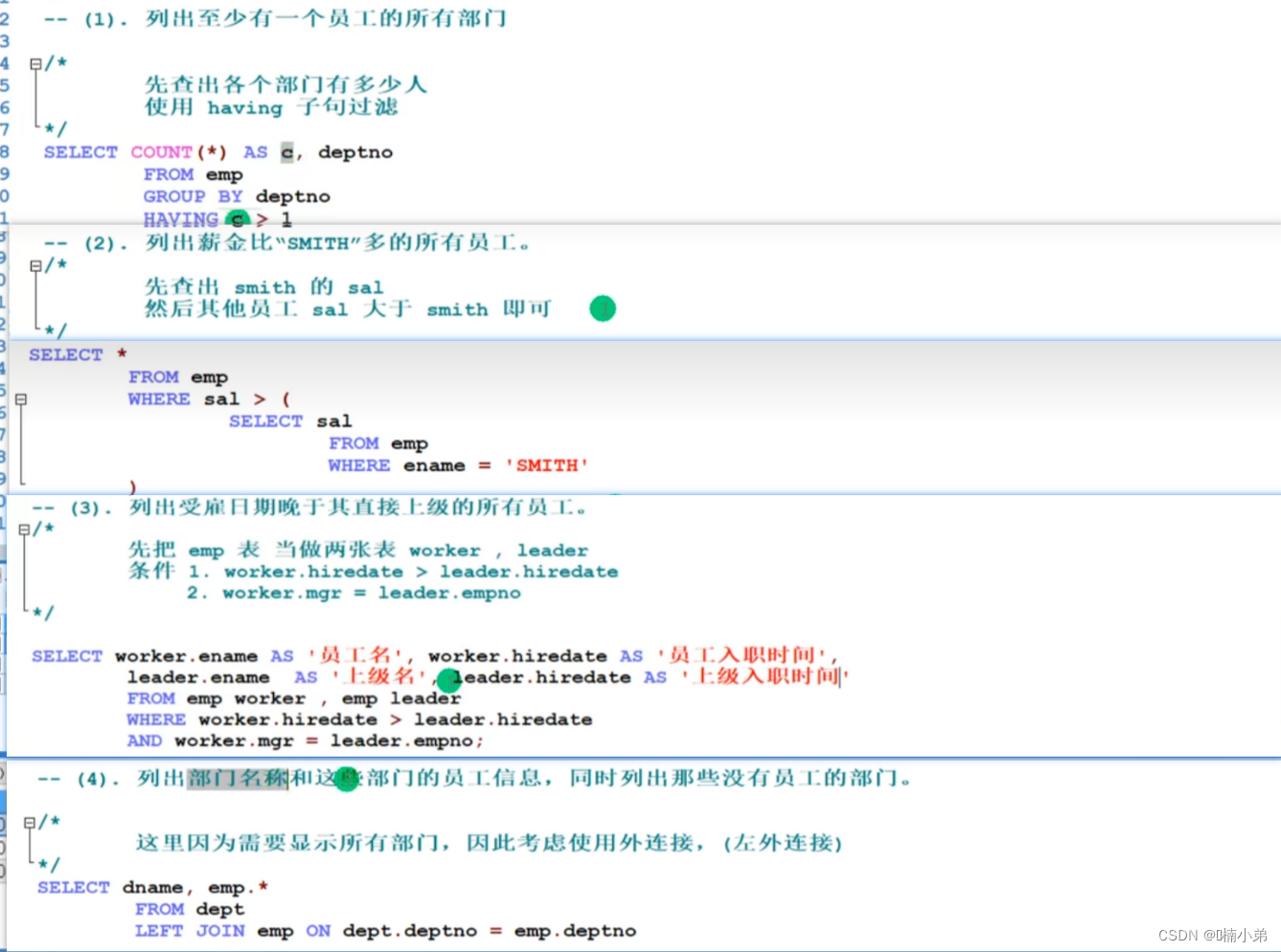Click the line 'HAVING c > 1'
The image size is (1281, 952).
click(217, 219)
